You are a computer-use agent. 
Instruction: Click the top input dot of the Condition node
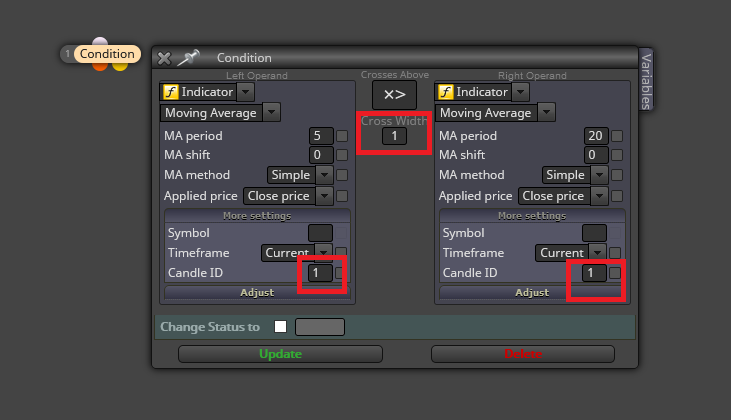[x=100, y=41]
